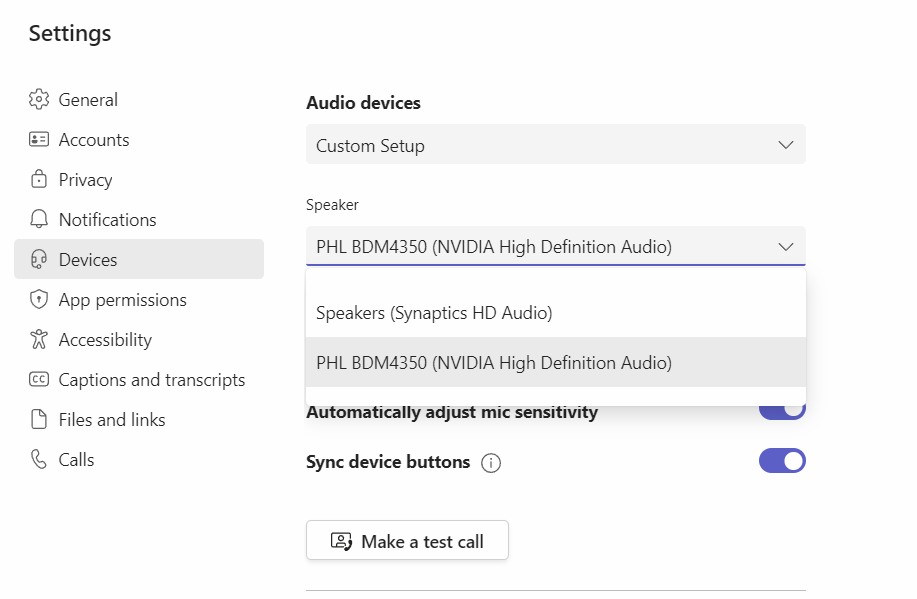Click the Notifications bell icon
Screen dimensions: 917x599
(39, 220)
